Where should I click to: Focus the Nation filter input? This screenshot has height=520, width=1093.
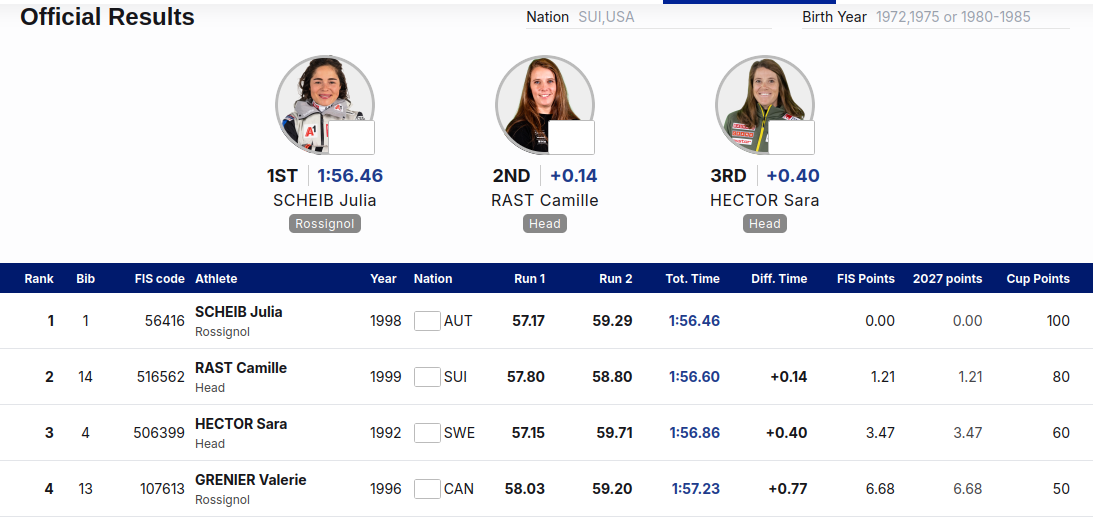tap(674, 17)
